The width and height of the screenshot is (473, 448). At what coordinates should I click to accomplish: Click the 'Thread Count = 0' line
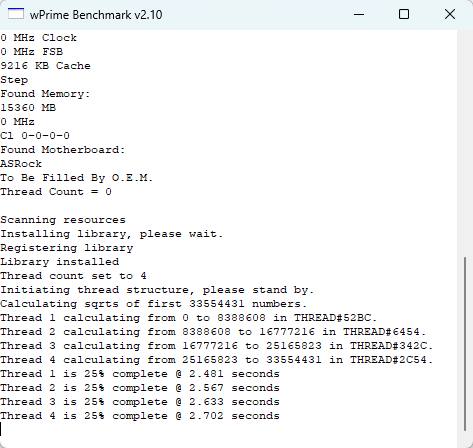pyautogui.click(x=56, y=192)
